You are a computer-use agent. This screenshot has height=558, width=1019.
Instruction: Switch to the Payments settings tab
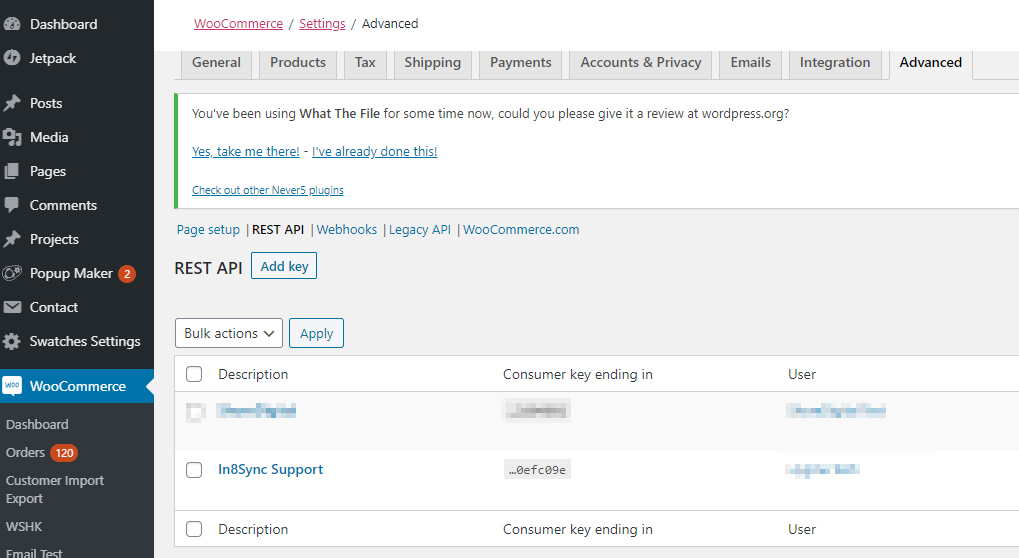520,62
